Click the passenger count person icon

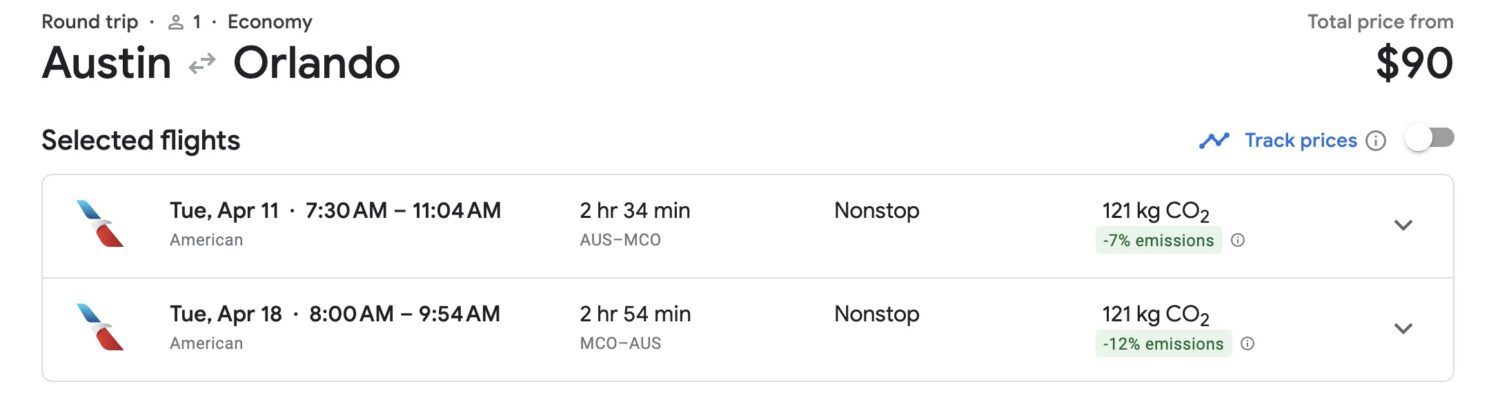tap(176, 22)
